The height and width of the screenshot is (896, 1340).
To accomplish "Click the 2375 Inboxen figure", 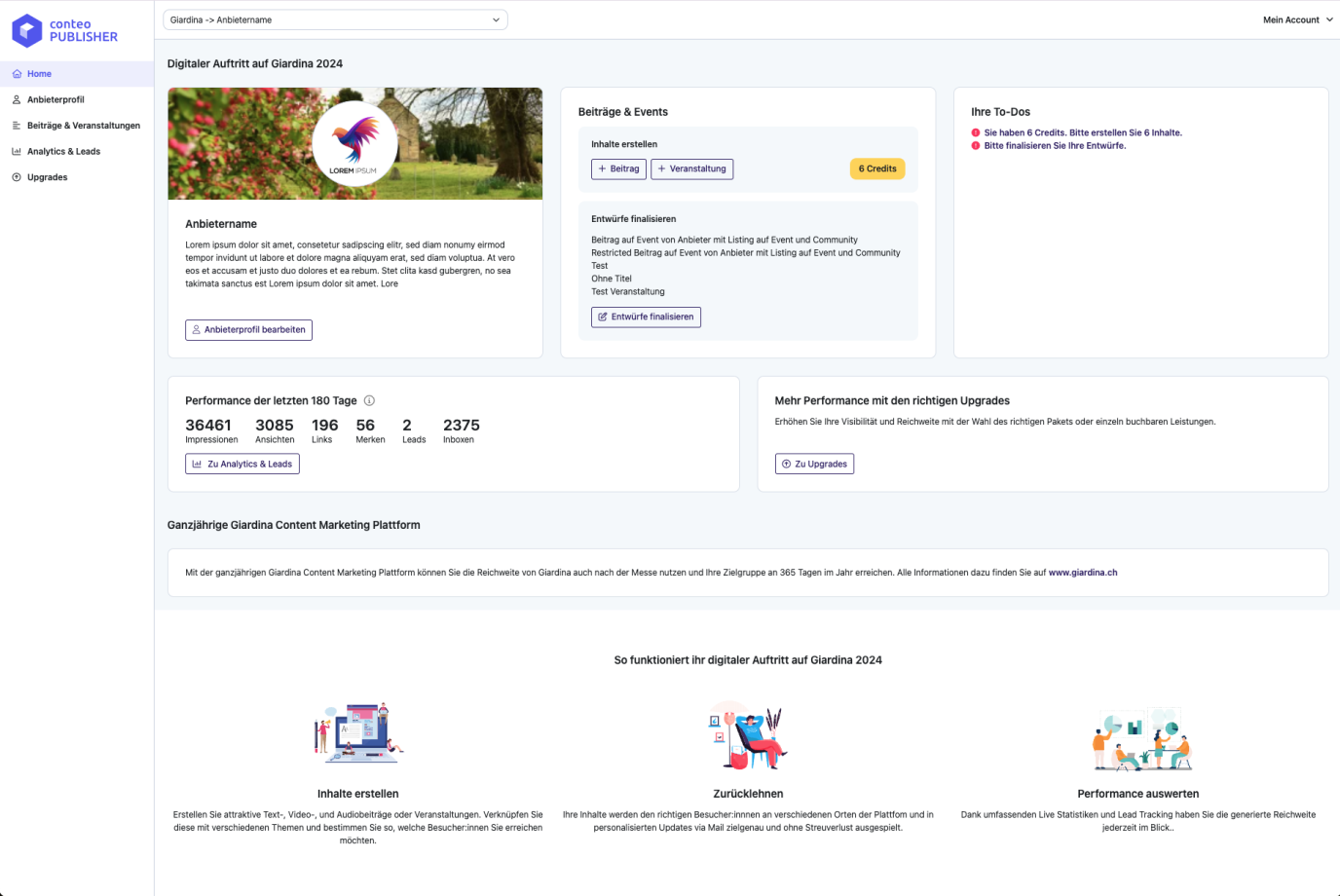I will pyautogui.click(x=462, y=431).
